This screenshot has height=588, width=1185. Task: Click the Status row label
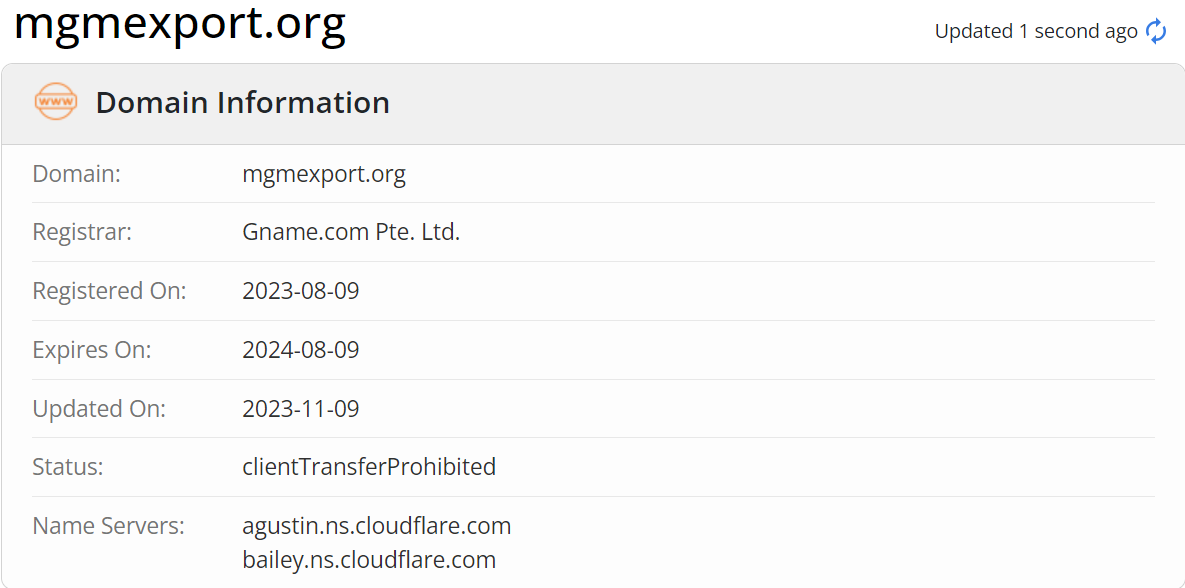tap(64, 466)
